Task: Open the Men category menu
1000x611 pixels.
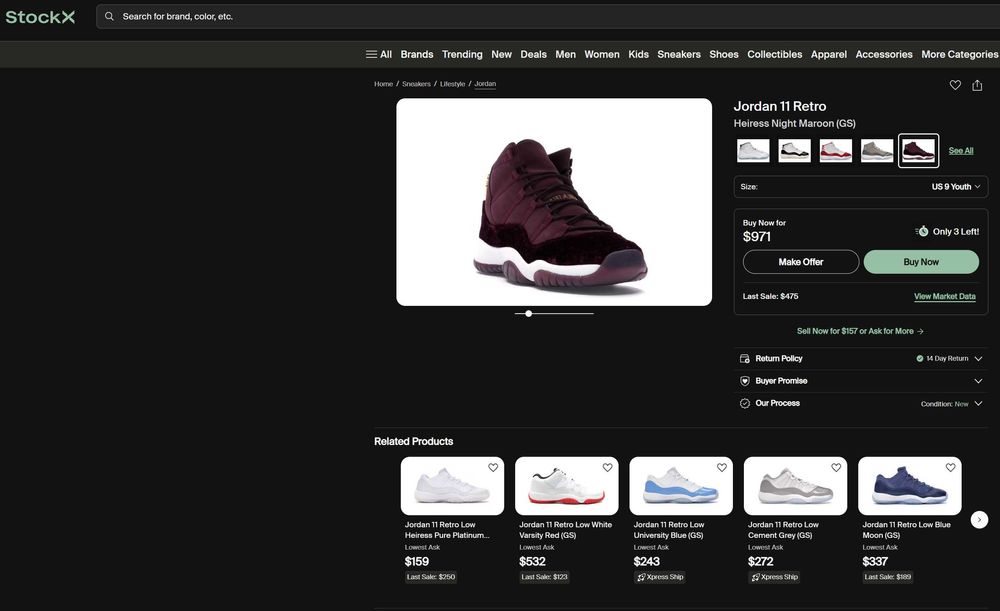Action: coord(565,54)
